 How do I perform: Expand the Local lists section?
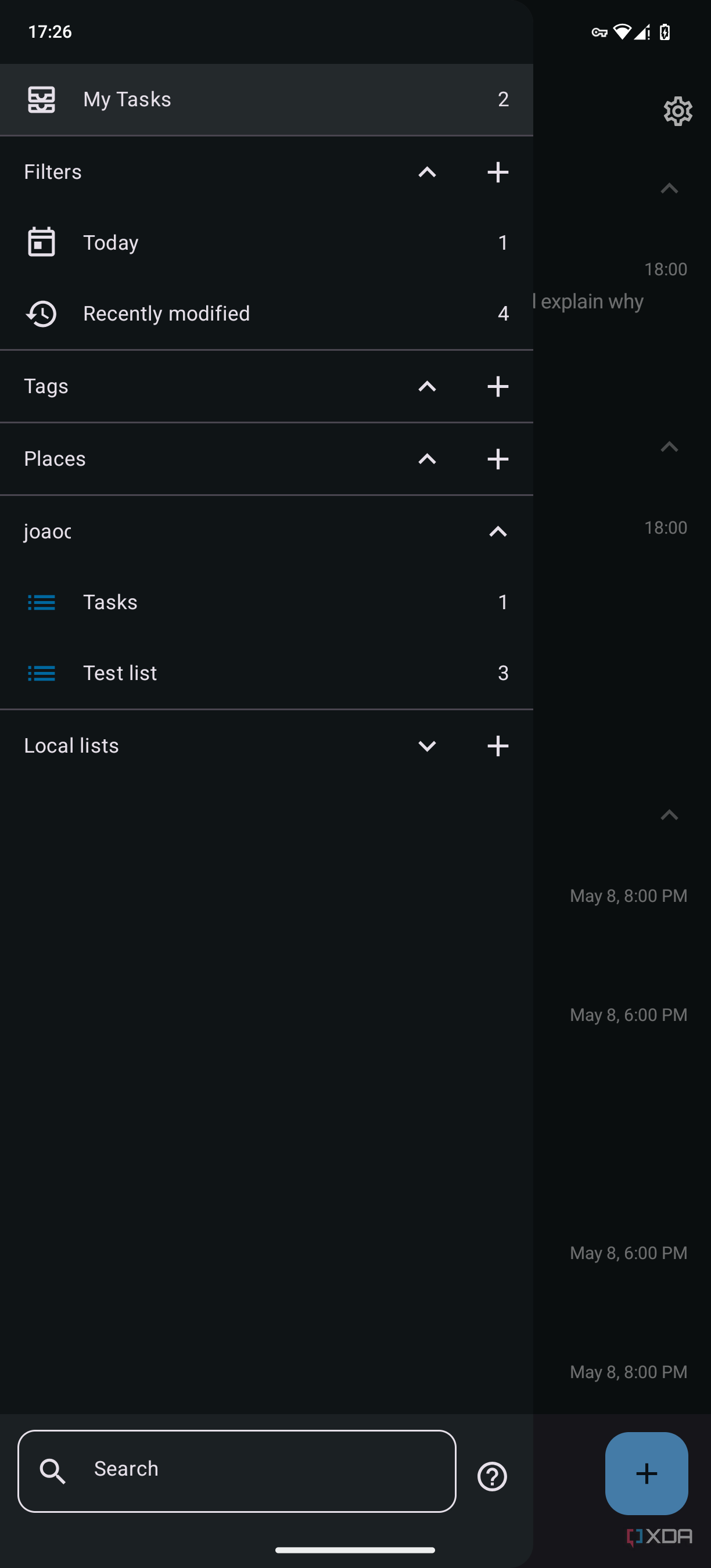coord(427,746)
